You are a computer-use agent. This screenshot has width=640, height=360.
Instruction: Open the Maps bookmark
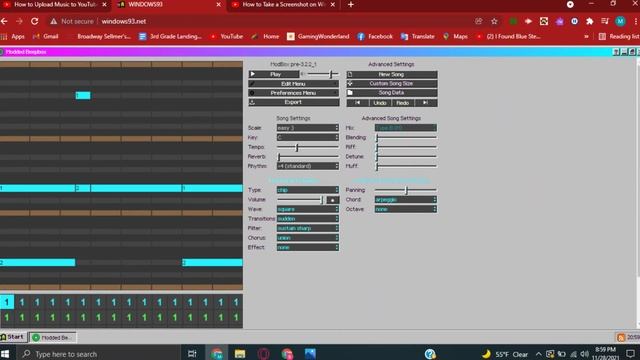click(455, 36)
